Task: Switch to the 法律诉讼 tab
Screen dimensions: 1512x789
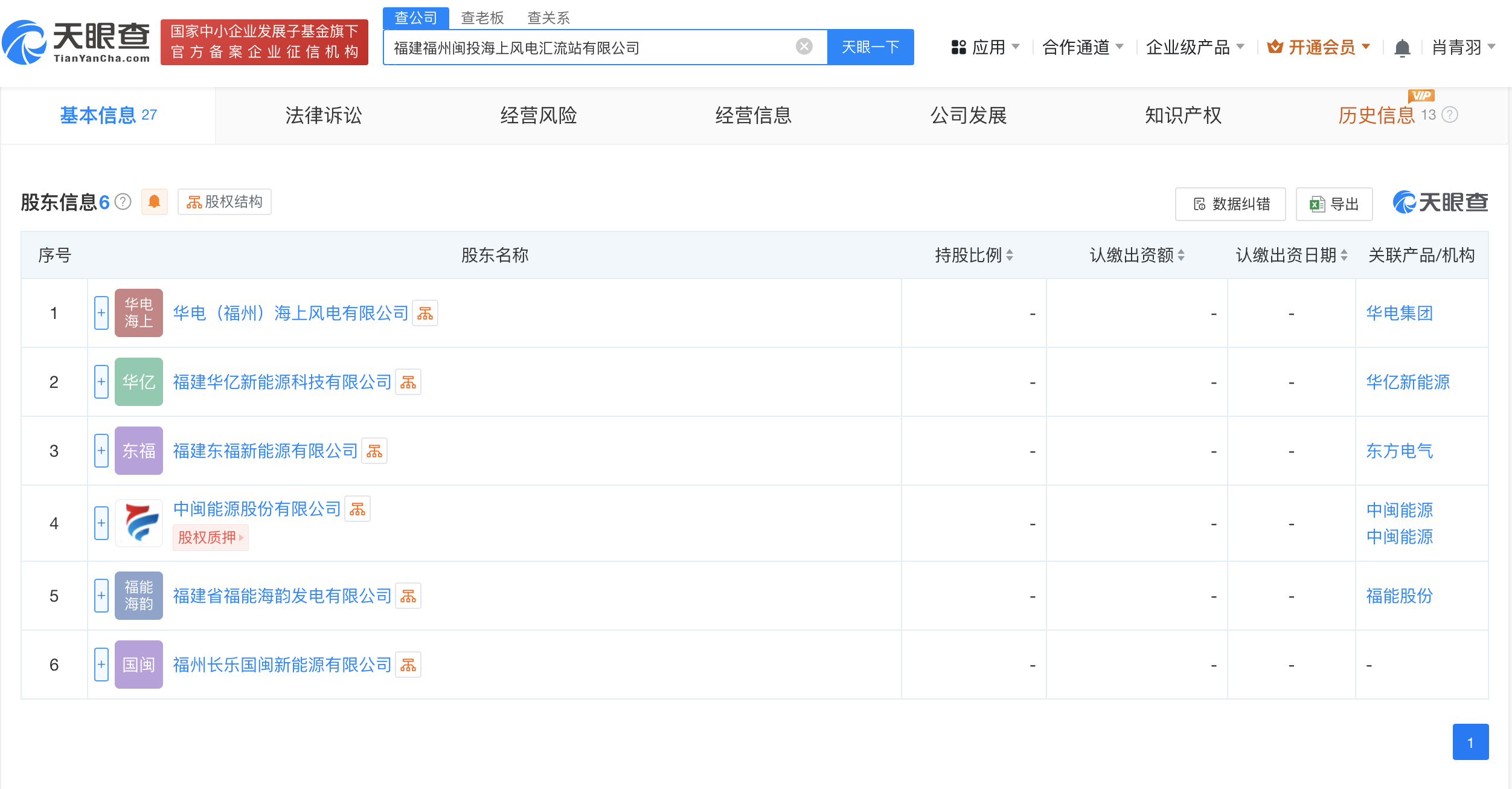Action: point(324,115)
